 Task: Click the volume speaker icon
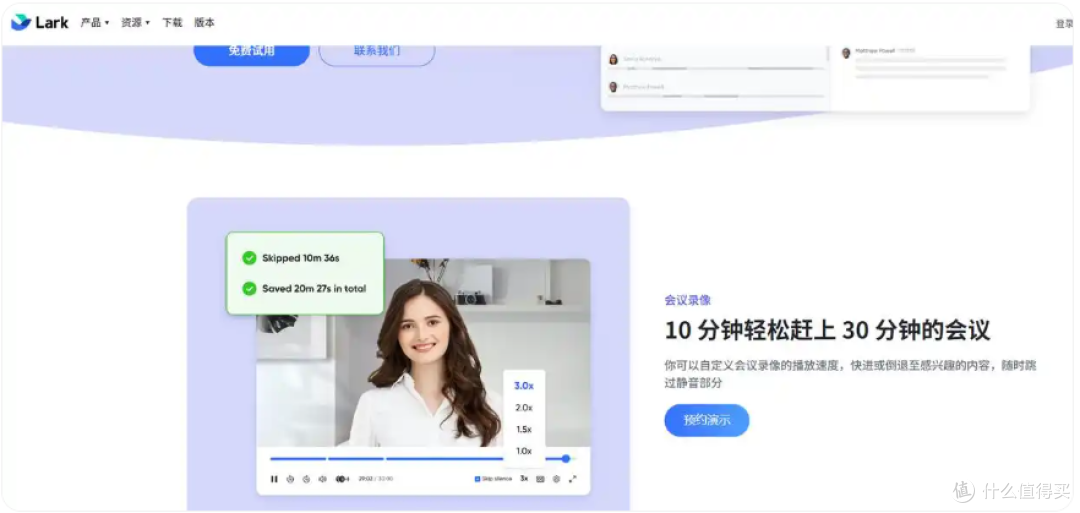(322, 479)
